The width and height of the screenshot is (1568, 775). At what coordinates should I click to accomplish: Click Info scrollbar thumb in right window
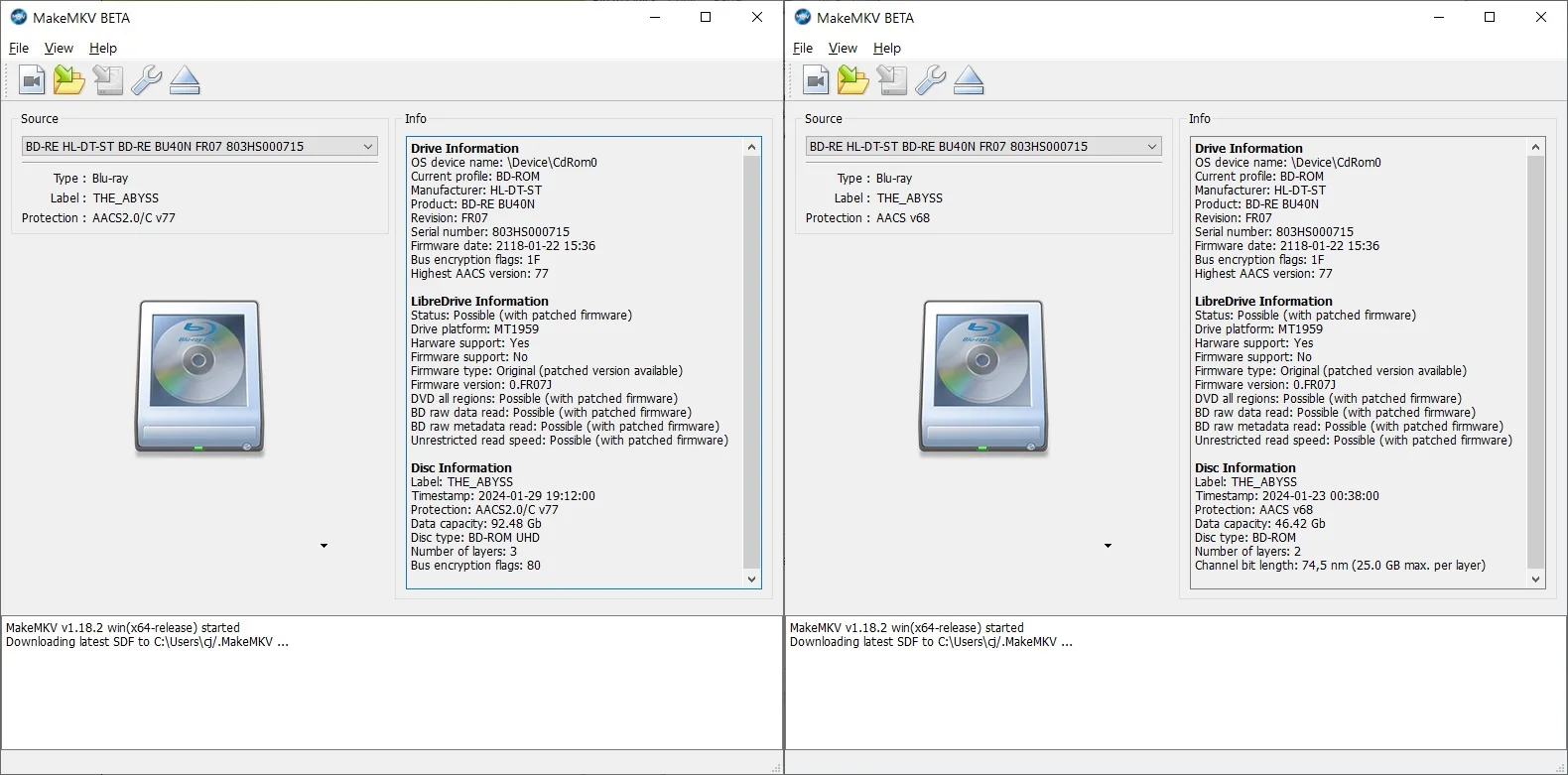coord(1536,361)
